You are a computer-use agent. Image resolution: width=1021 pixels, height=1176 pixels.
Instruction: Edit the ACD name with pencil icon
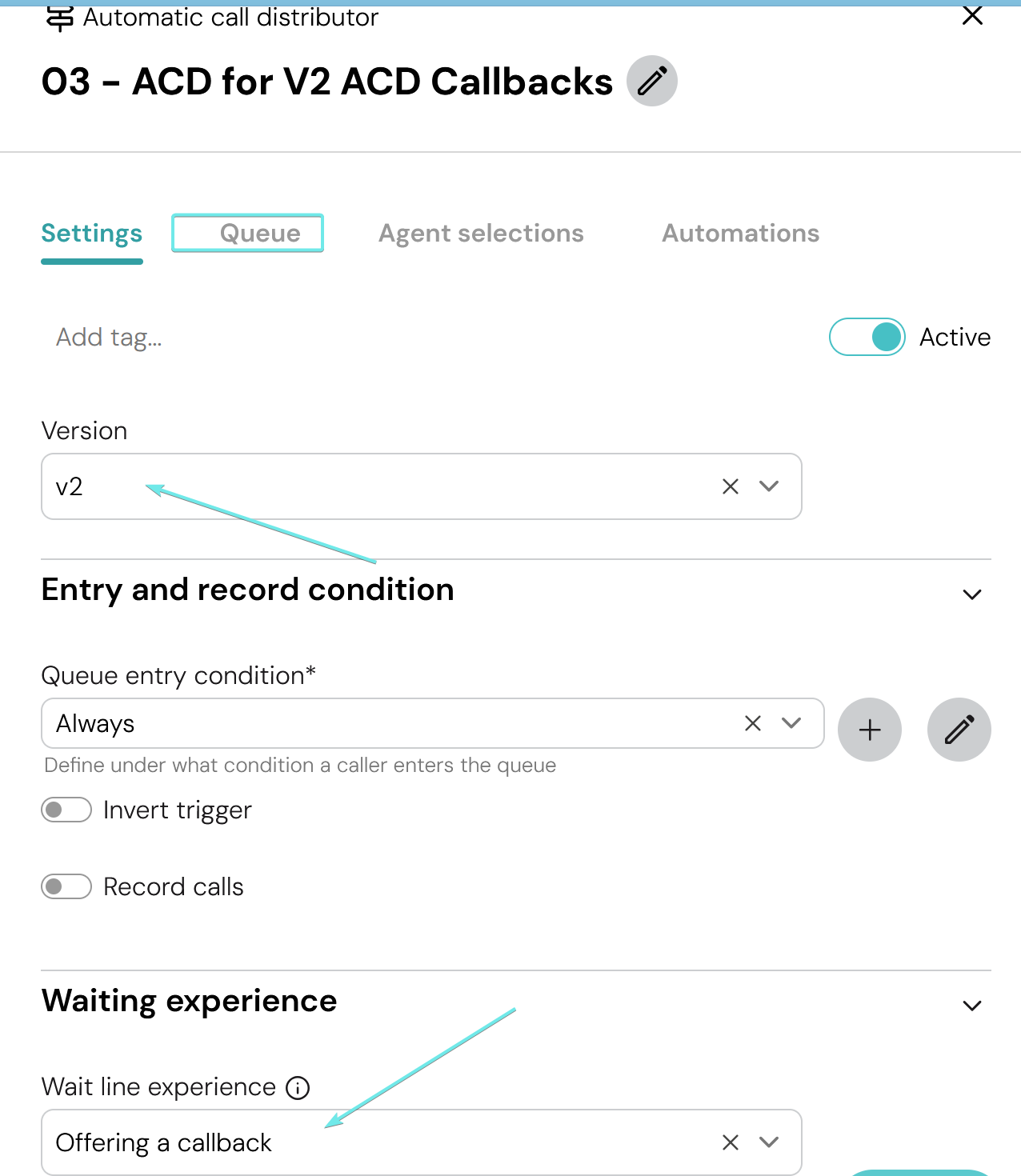point(651,81)
